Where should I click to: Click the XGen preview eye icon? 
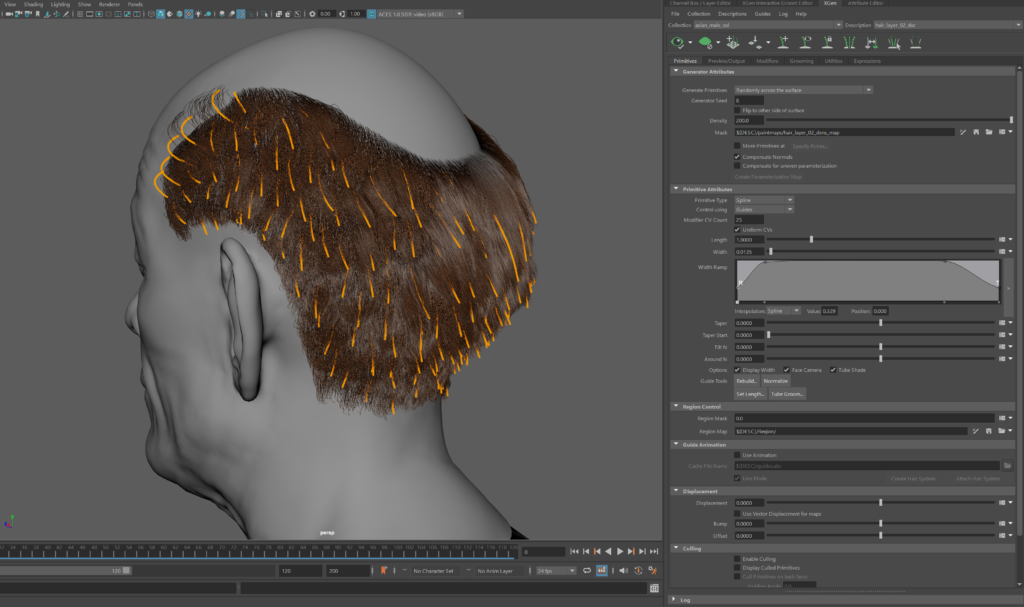click(x=679, y=42)
